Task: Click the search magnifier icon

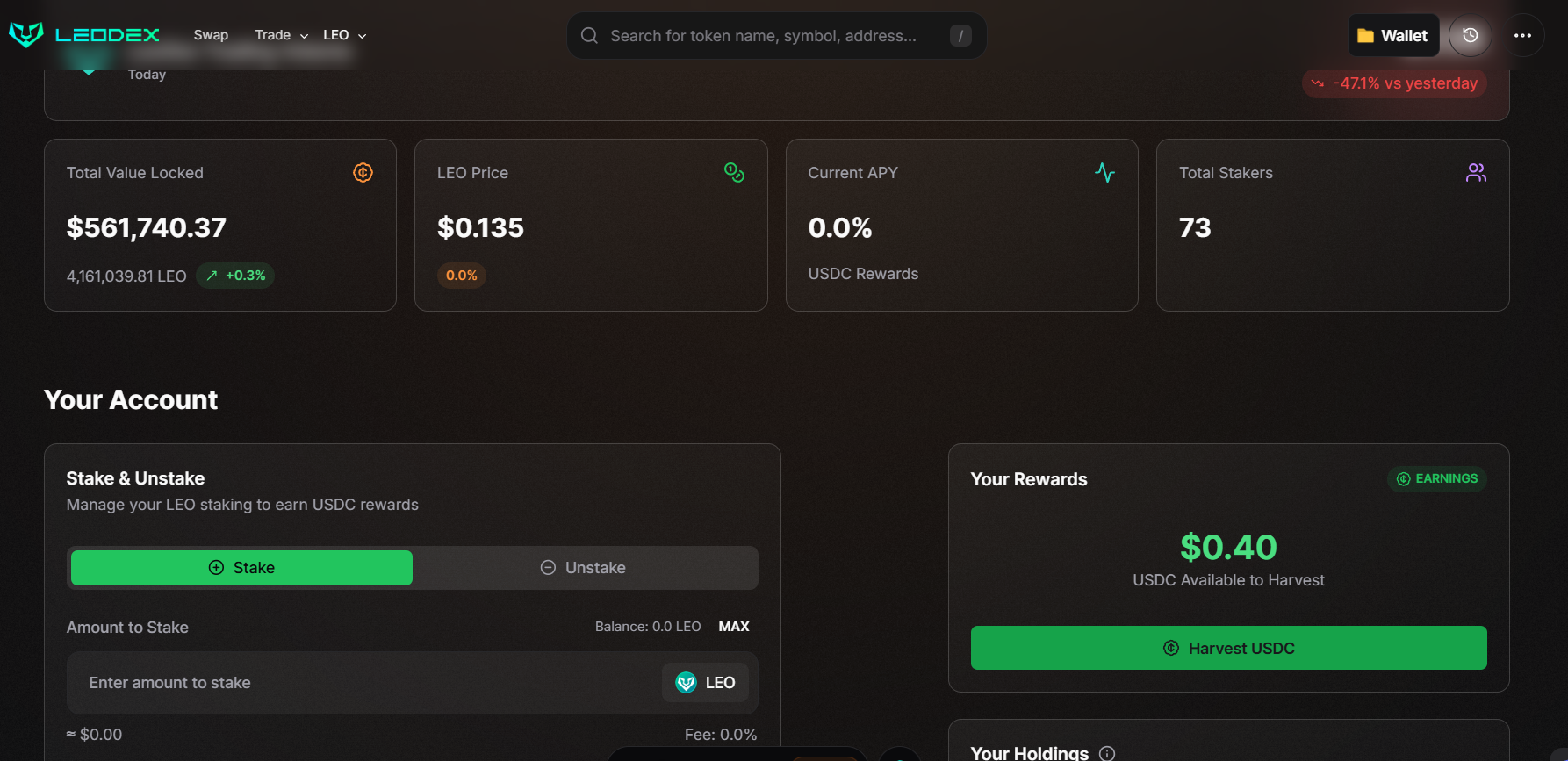Action: (x=590, y=36)
